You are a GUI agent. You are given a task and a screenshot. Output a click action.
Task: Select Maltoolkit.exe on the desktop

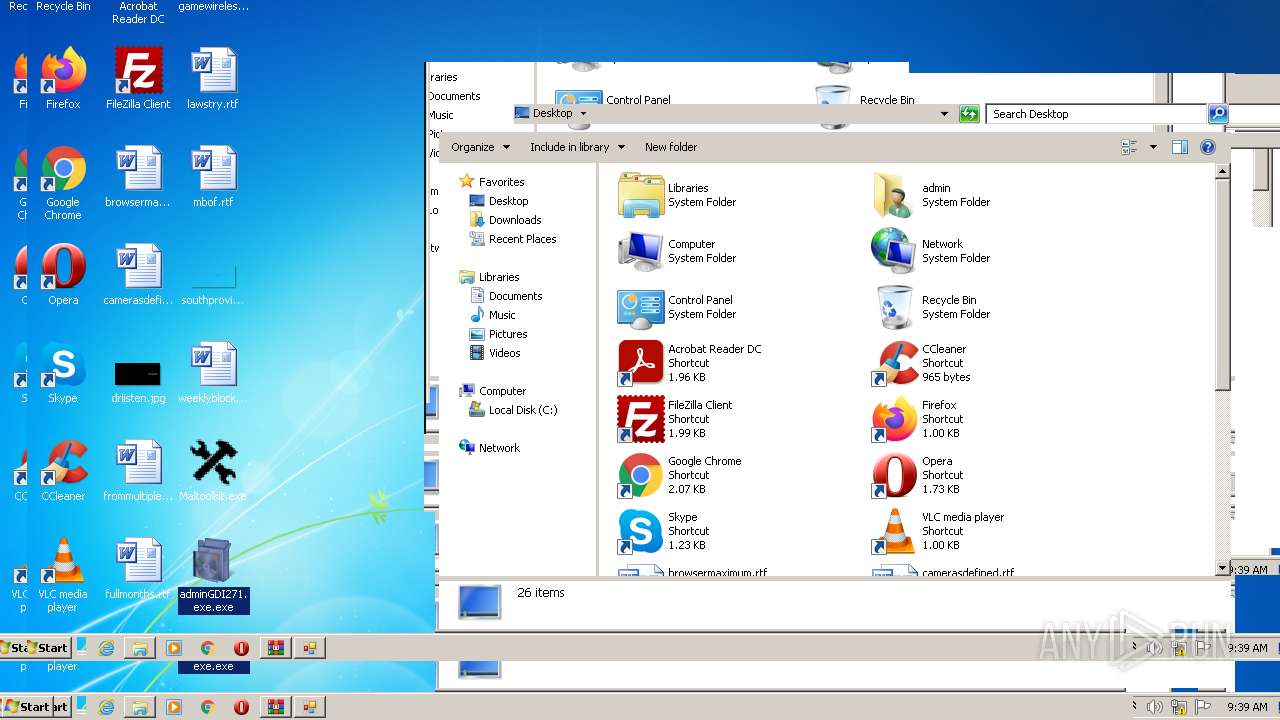[x=213, y=470]
